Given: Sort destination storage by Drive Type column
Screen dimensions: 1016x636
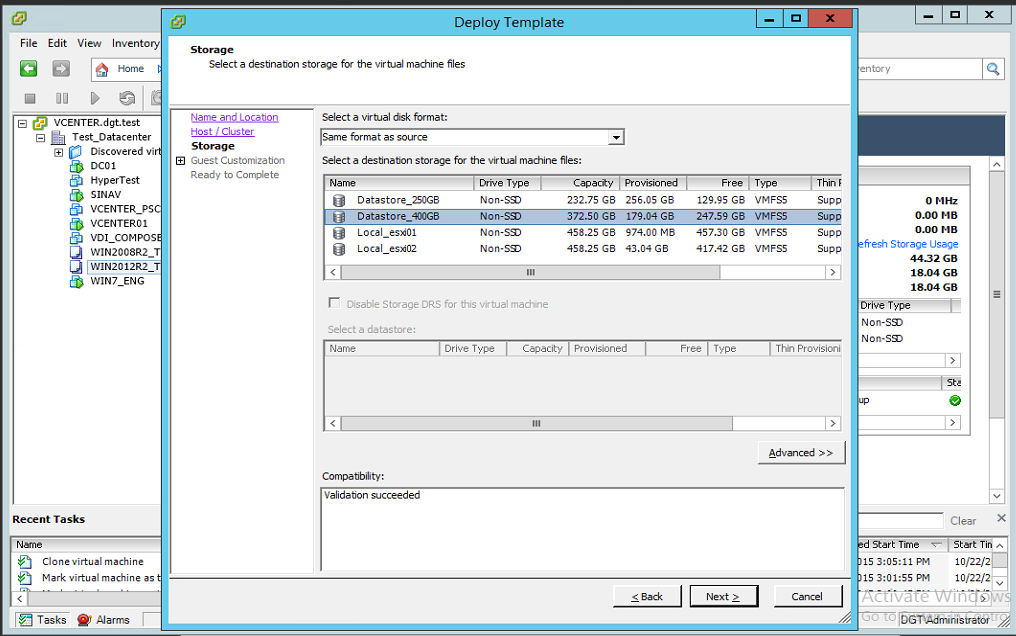Looking at the screenshot, I should (507, 183).
